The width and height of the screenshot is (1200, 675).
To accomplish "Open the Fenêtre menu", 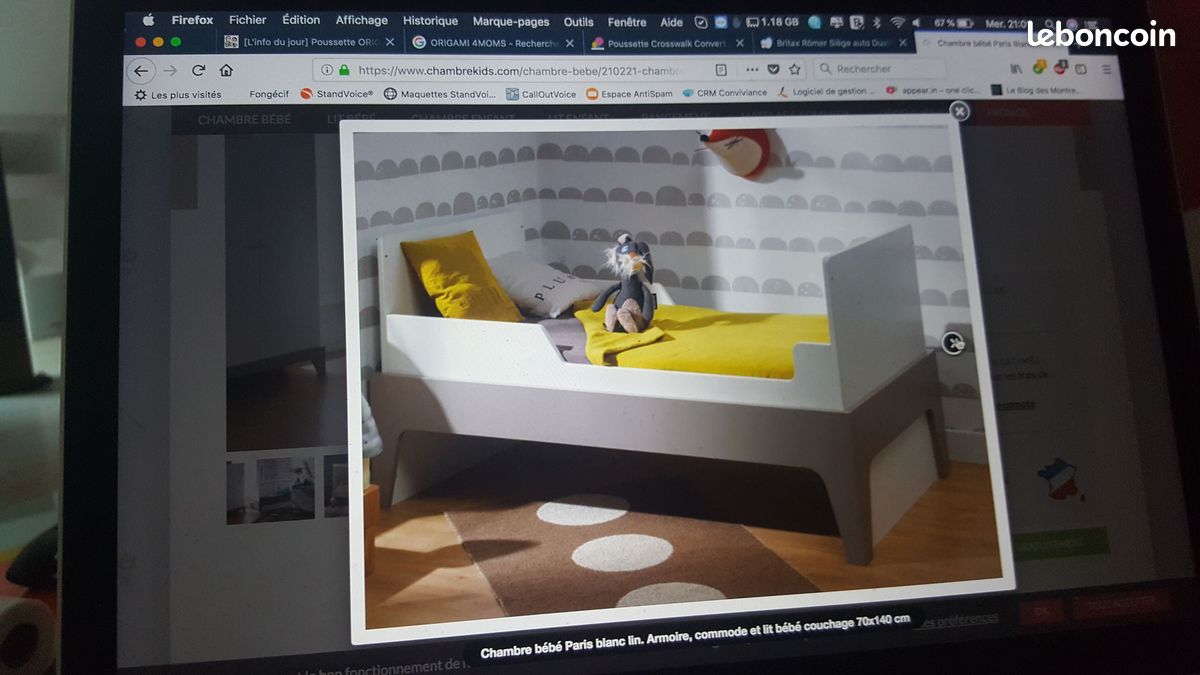I will click(627, 22).
